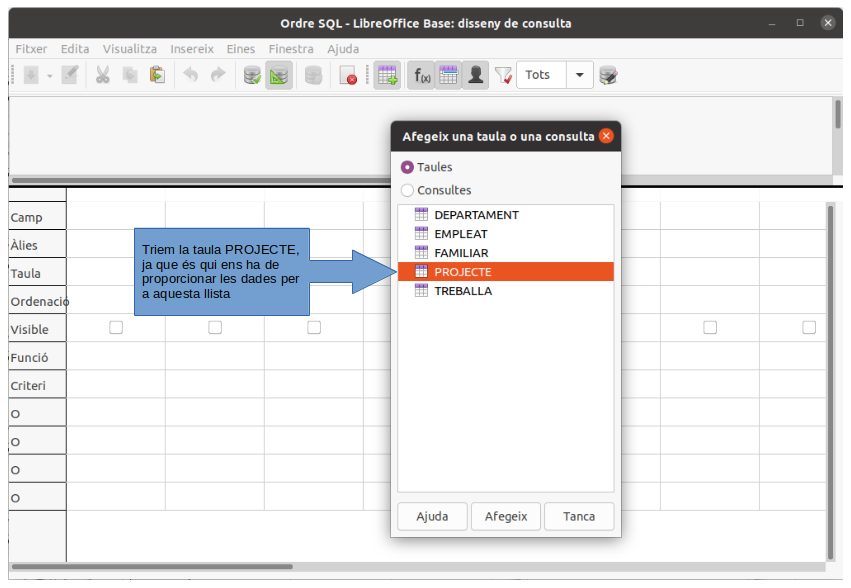Select the Consultes radio button

tap(407, 191)
